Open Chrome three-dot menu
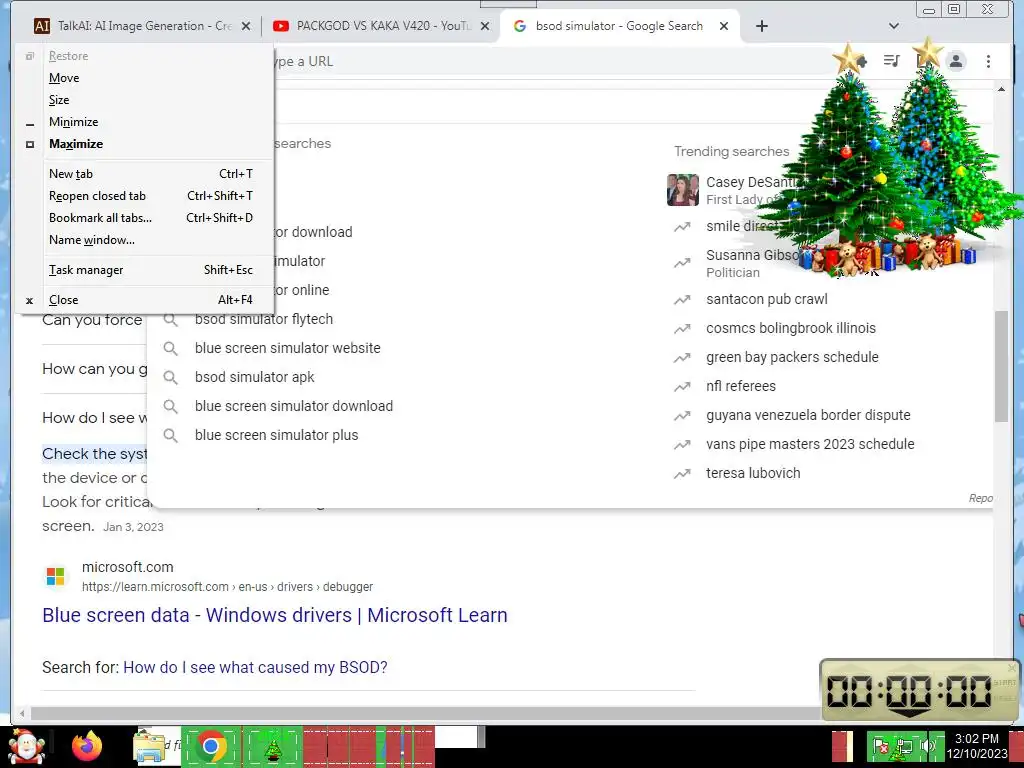The height and width of the screenshot is (768, 1024). pyautogui.click(x=988, y=61)
